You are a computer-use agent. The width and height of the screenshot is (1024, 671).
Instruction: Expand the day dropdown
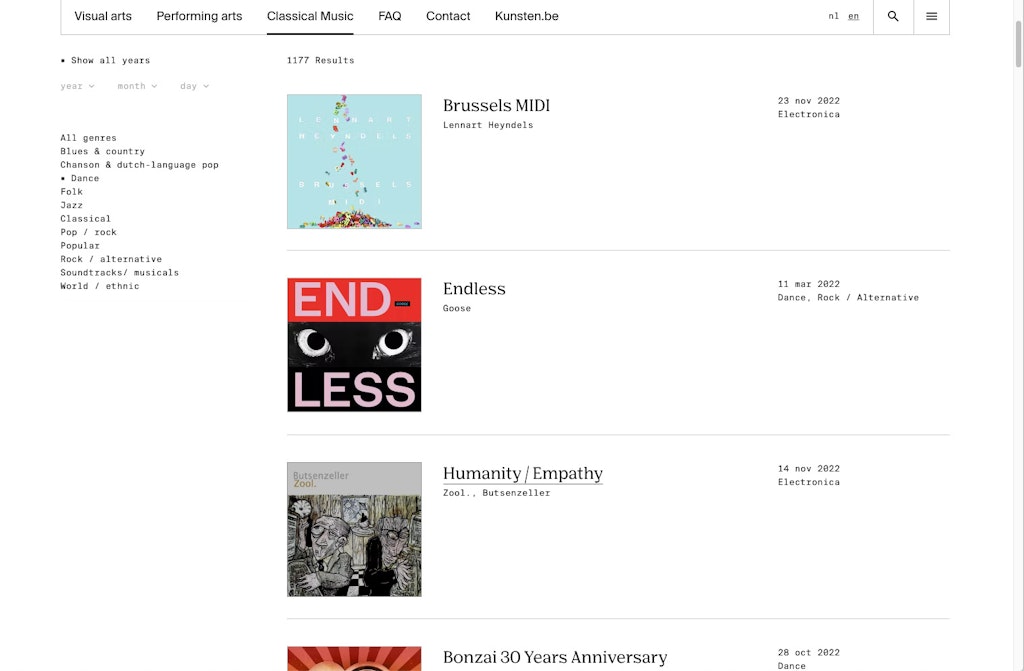pos(195,86)
